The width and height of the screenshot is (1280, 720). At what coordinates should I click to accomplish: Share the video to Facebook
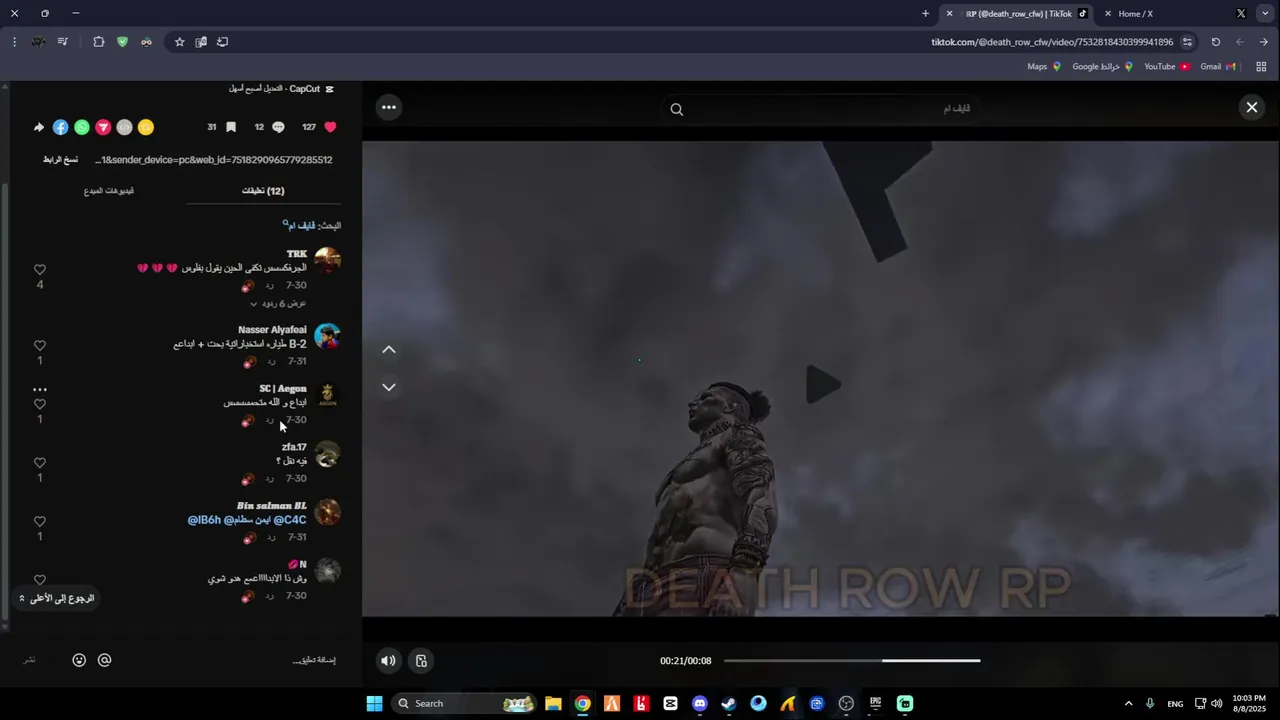[60, 127]
